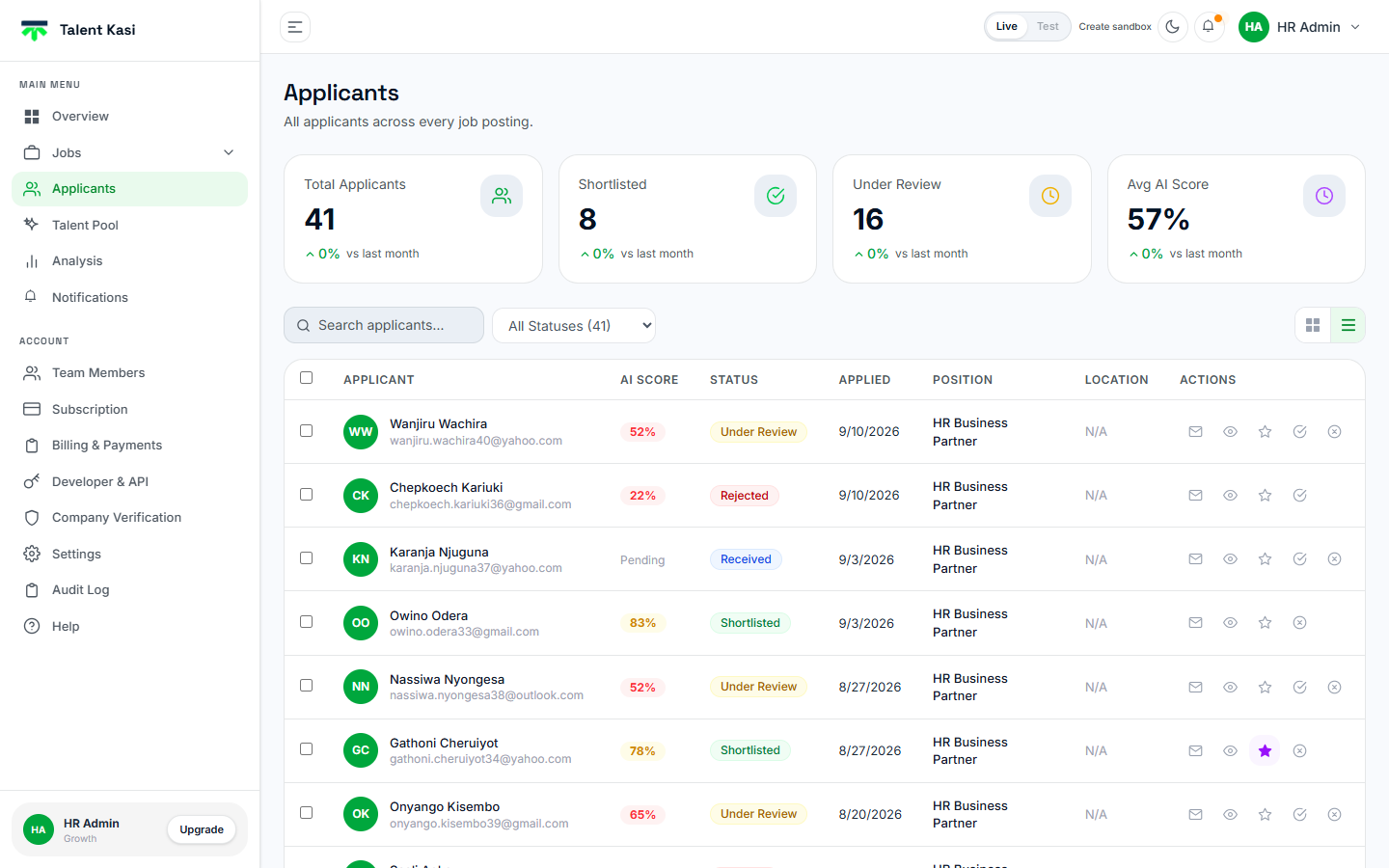Go to Developer & API

(x=129, y=481)
